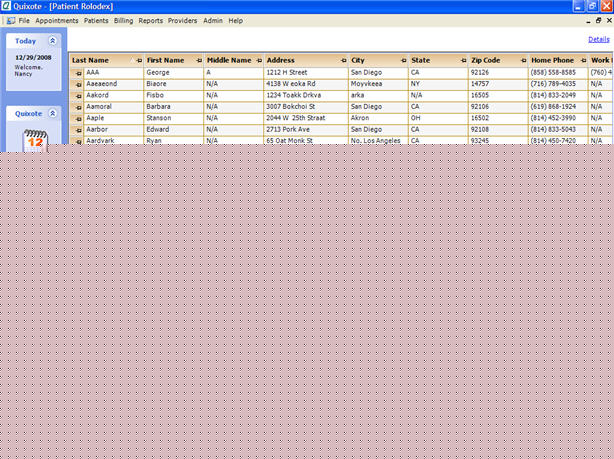Select last name cell AAA
614x459 pixels.
click(114, 73)
